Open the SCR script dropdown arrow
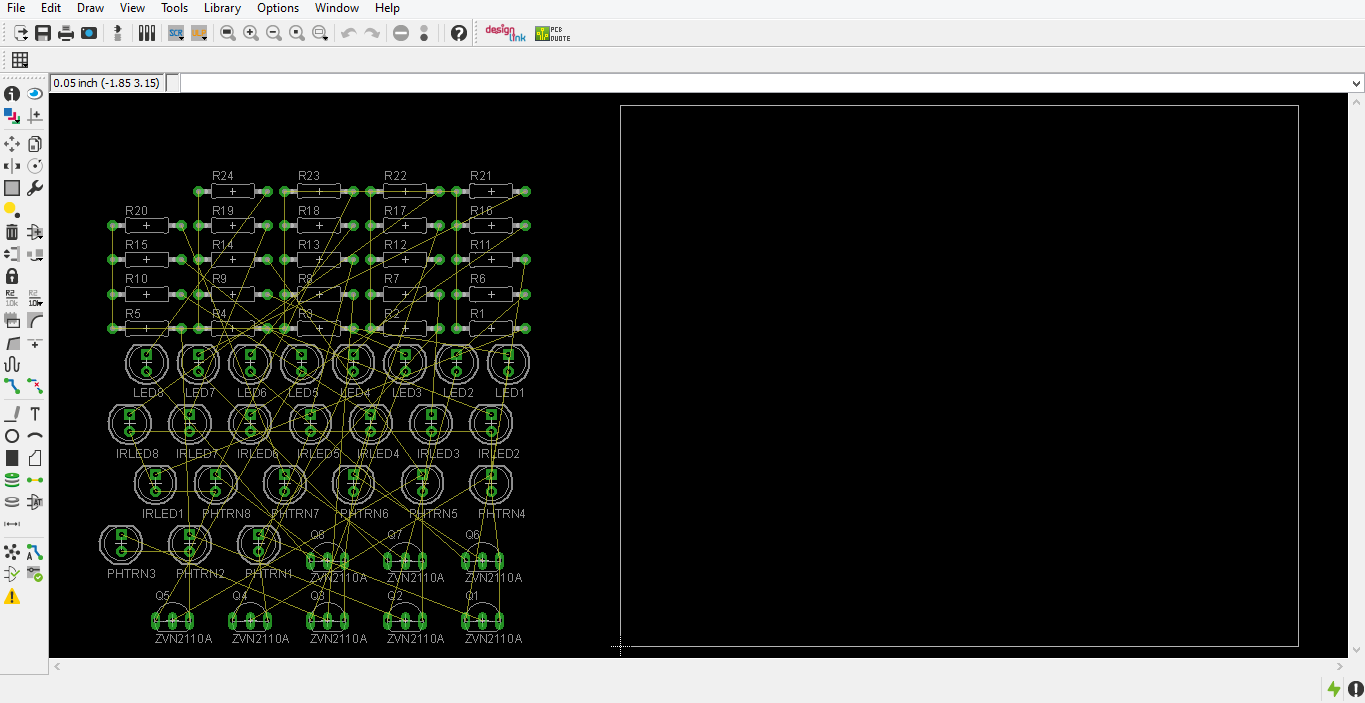1365x703 pixels. 179,38
